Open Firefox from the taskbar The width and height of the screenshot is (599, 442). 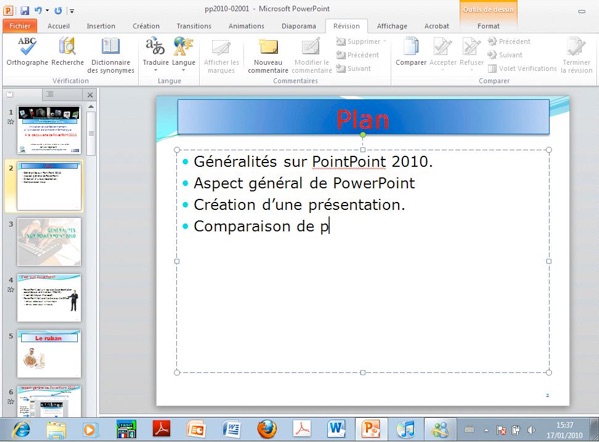pyautogui.click(x=267, y=429)
